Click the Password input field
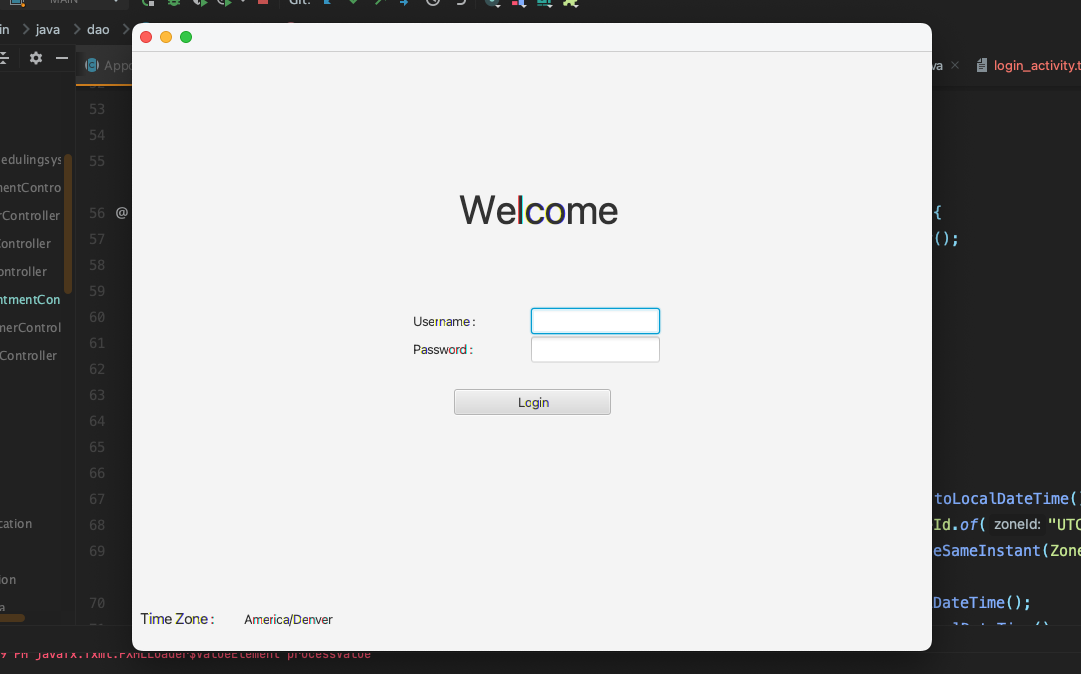 pyautogui.click(x=595, y=350)
